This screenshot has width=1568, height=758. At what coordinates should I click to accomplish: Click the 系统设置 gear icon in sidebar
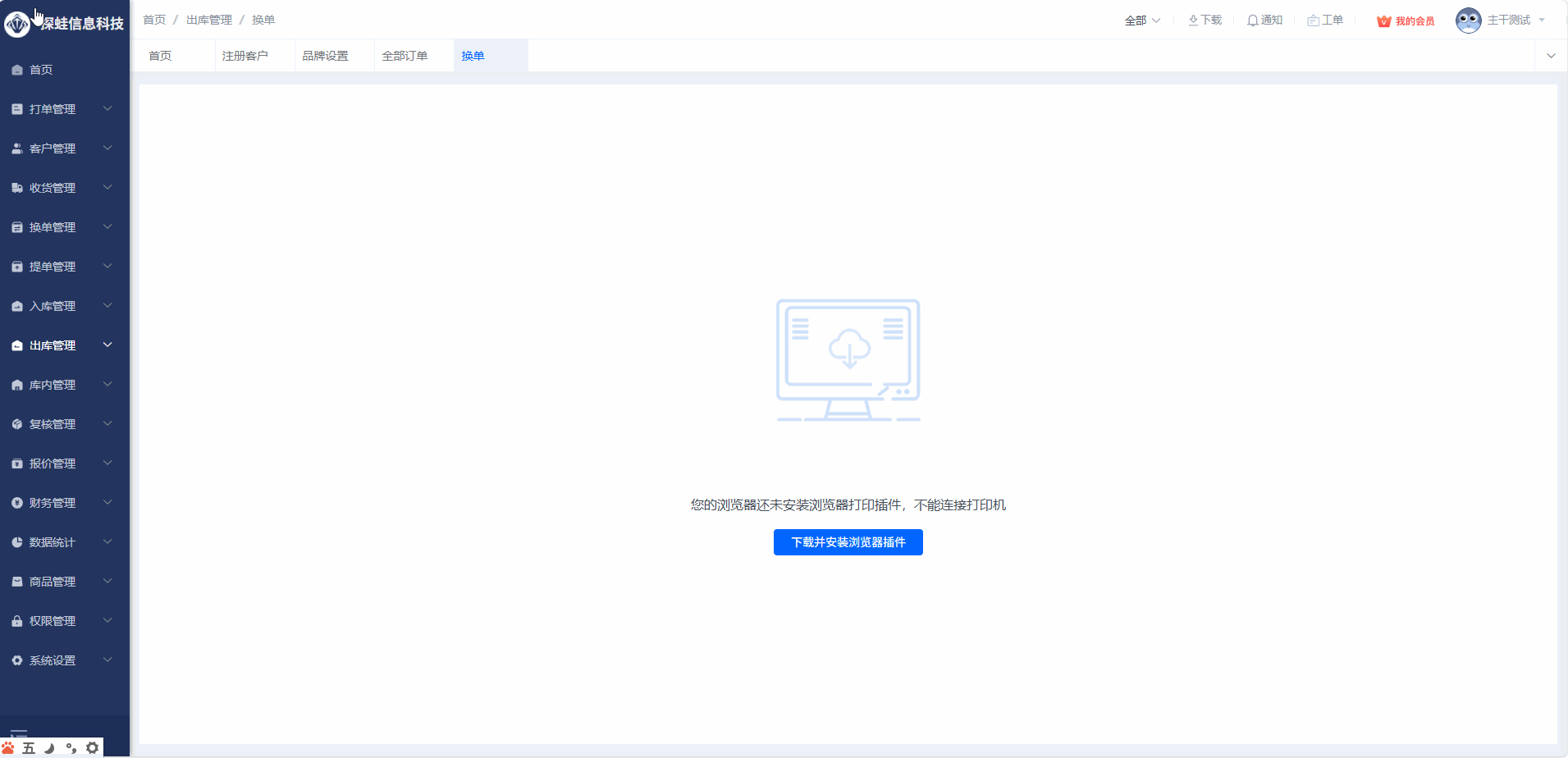click(x=17, y=660)
